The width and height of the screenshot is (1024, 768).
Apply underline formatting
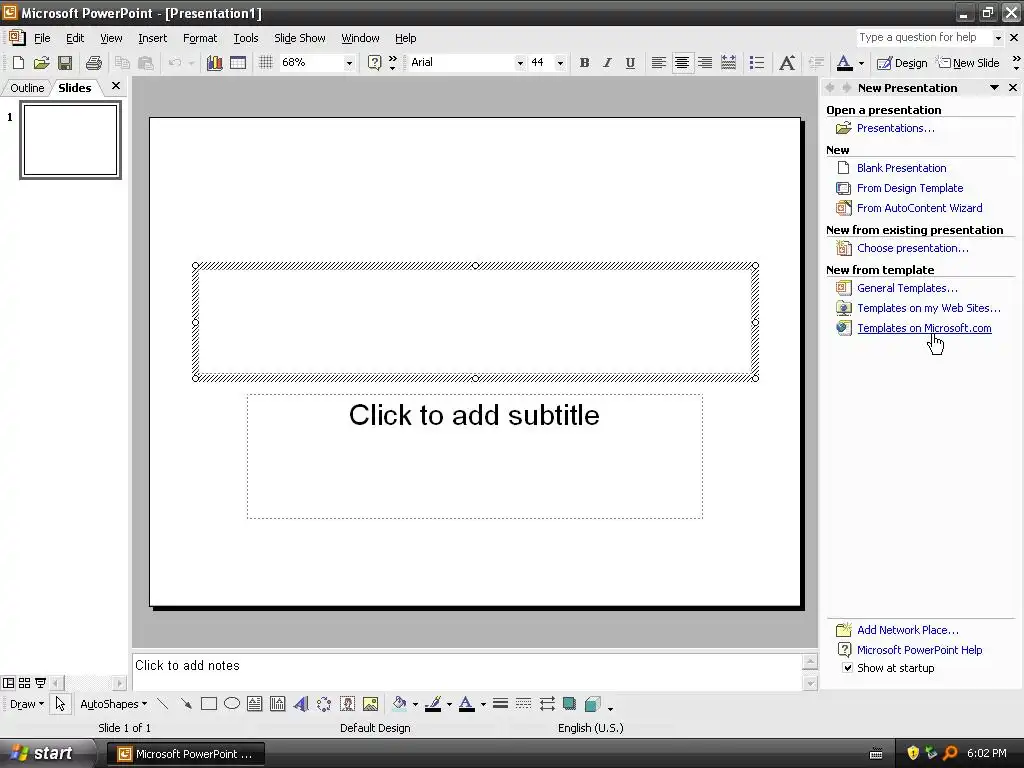click(x=630, y=63)
